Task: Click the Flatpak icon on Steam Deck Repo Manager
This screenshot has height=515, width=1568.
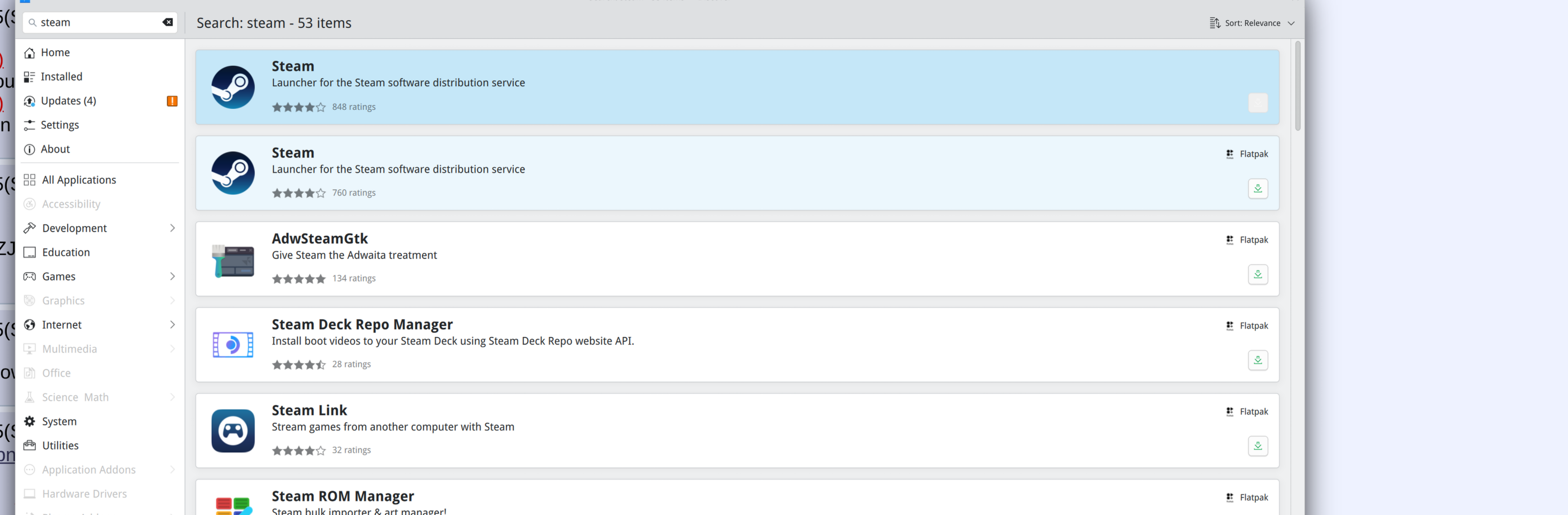Action: pyautogui.click(x=1229, y=326)
